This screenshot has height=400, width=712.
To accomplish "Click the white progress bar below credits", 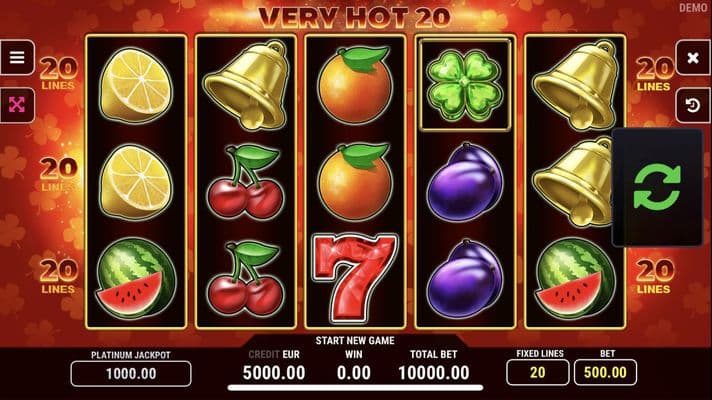I will [x=355, y=388].
